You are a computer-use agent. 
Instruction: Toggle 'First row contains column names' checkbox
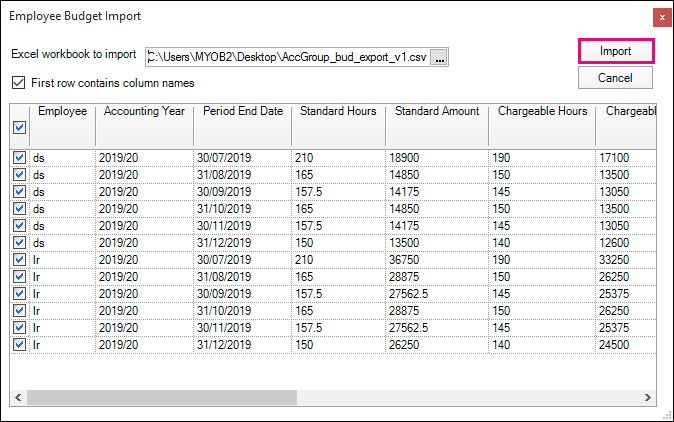18,83
